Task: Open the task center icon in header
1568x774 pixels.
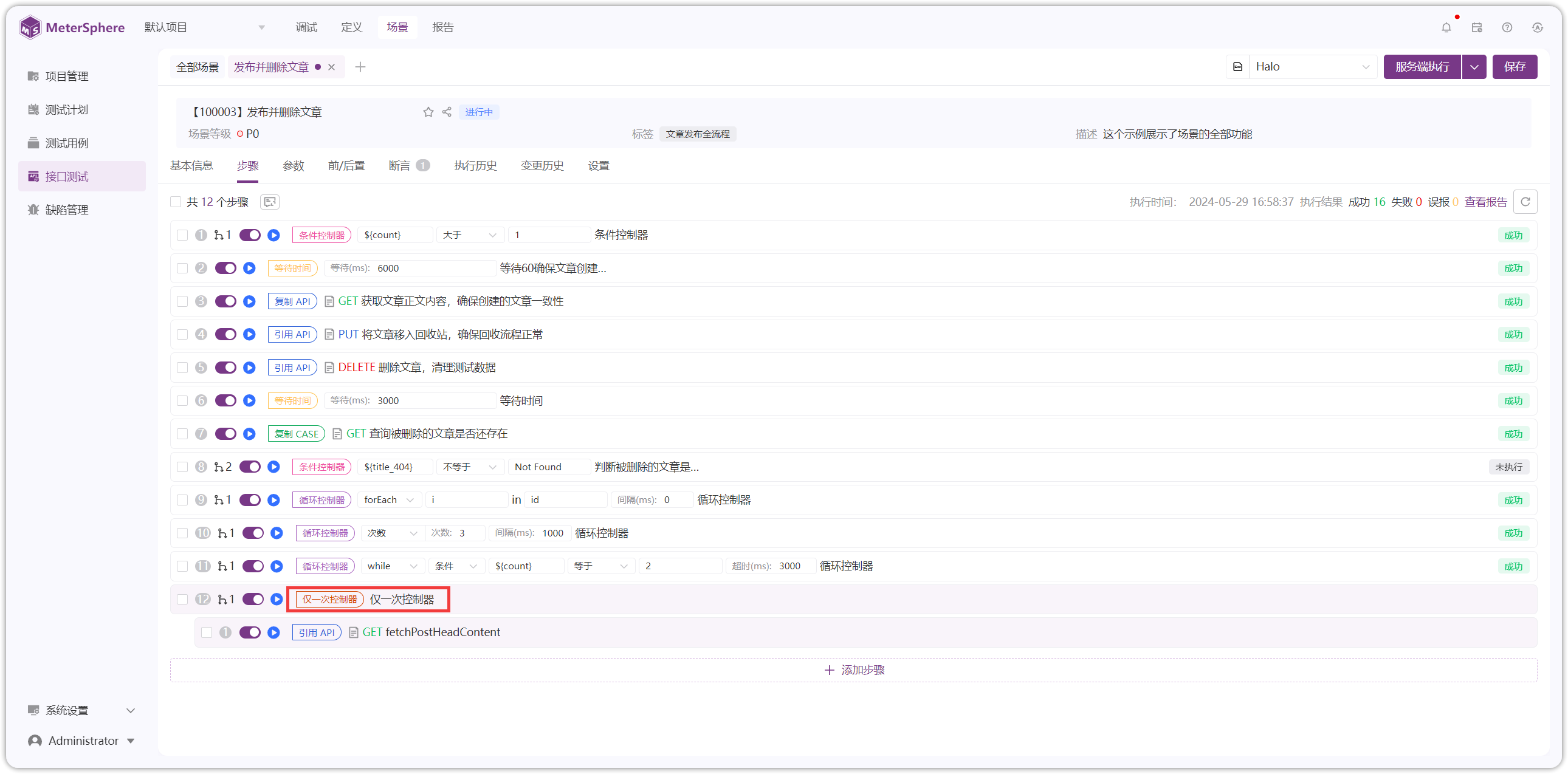Action: (1477, 27)
